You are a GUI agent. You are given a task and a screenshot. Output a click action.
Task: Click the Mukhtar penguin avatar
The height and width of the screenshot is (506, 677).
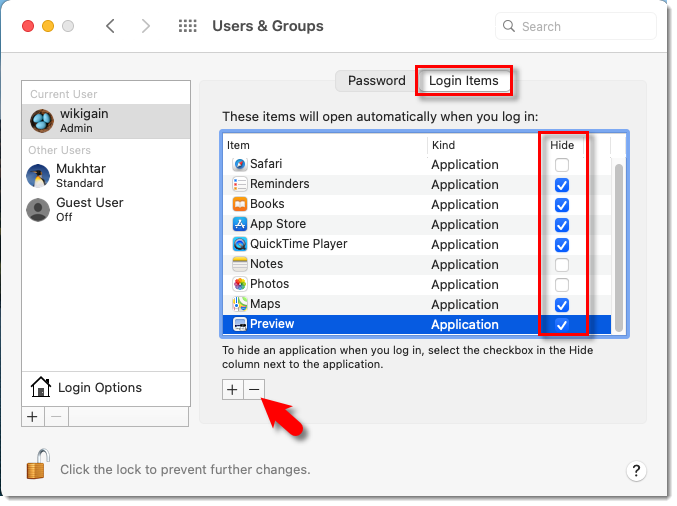click(x=38, y=176)
